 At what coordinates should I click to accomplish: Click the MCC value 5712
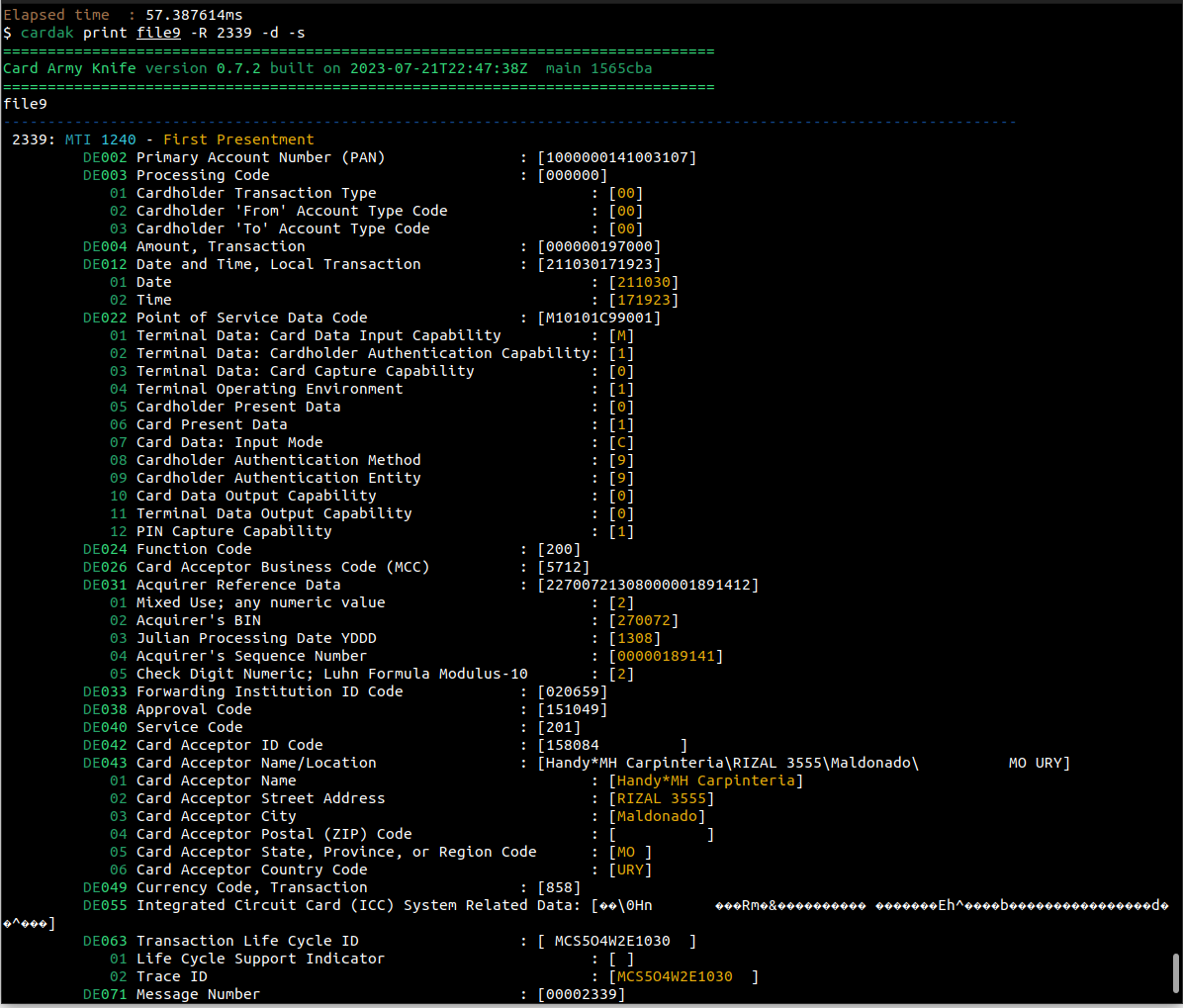(x=564, y=567)
